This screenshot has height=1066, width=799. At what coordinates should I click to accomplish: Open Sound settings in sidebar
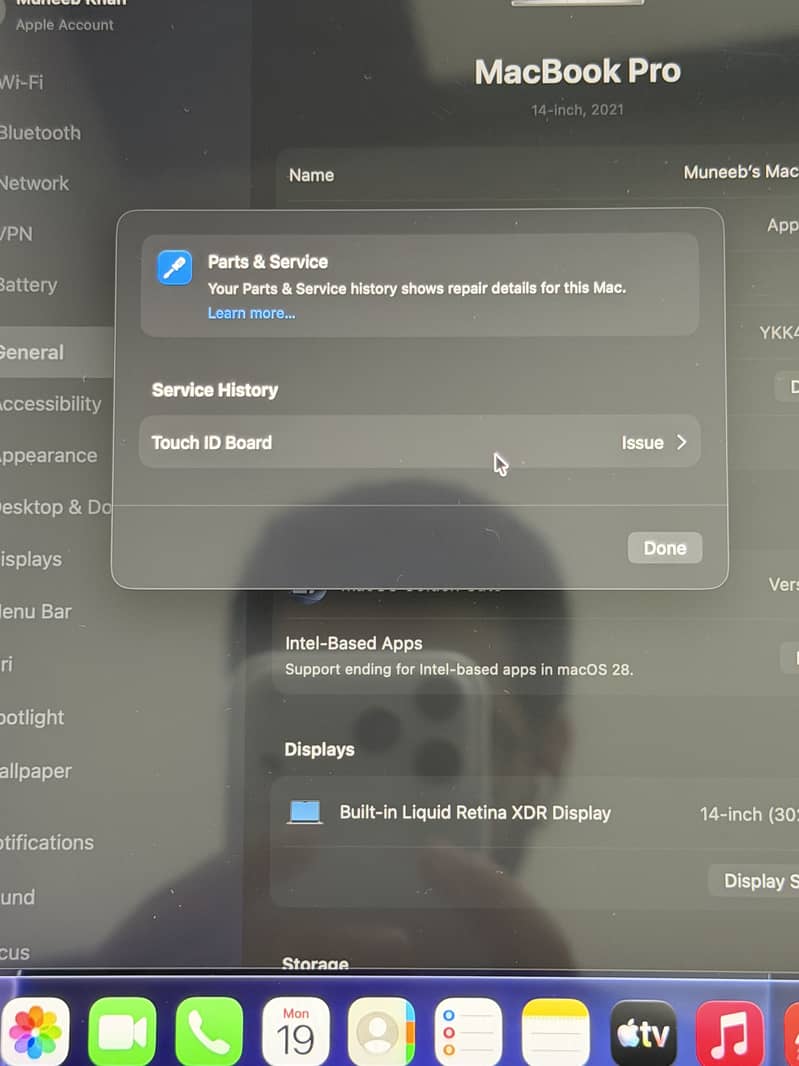(18, 897)
